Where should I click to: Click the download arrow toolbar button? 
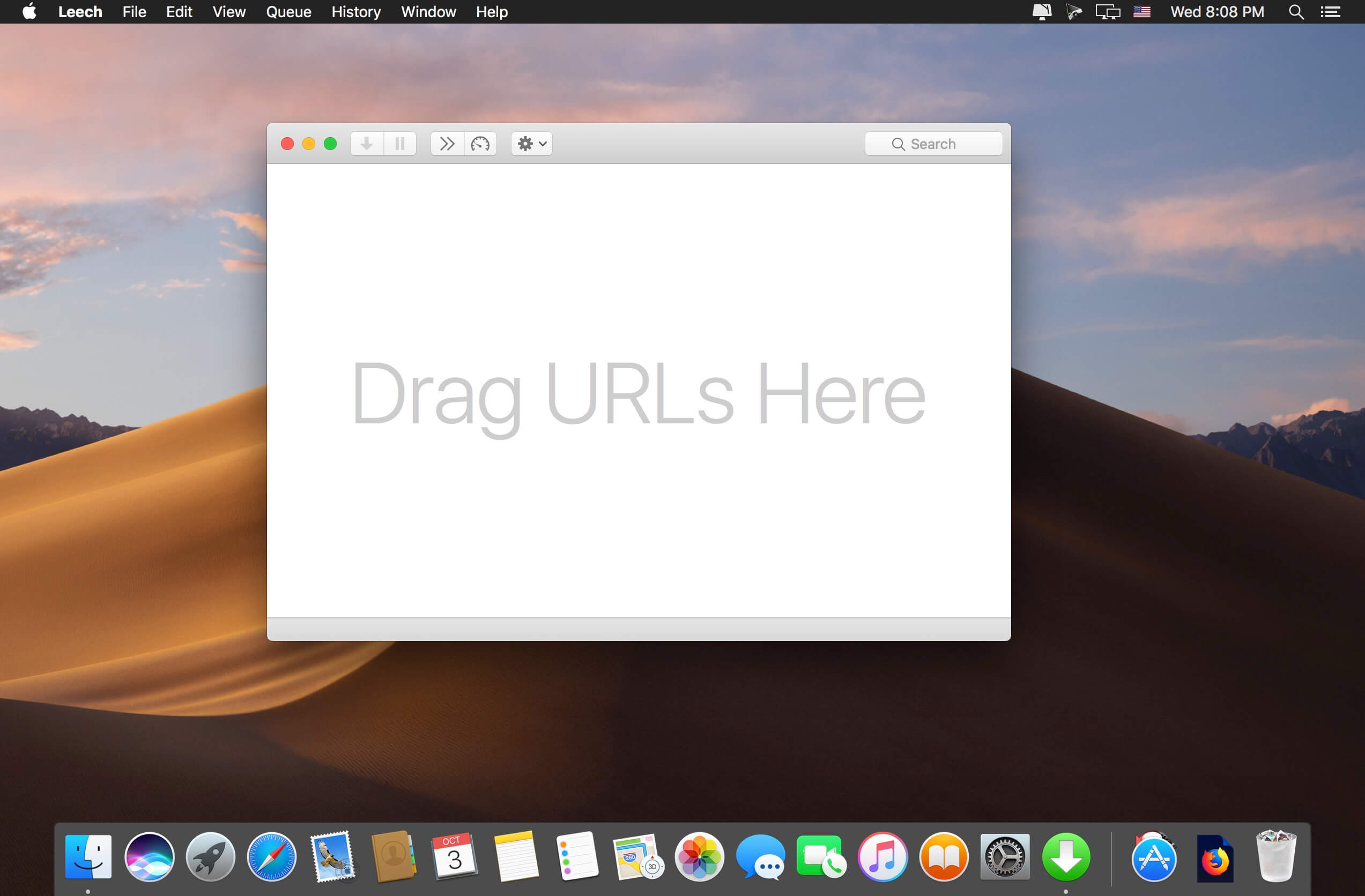pos(367,143)
